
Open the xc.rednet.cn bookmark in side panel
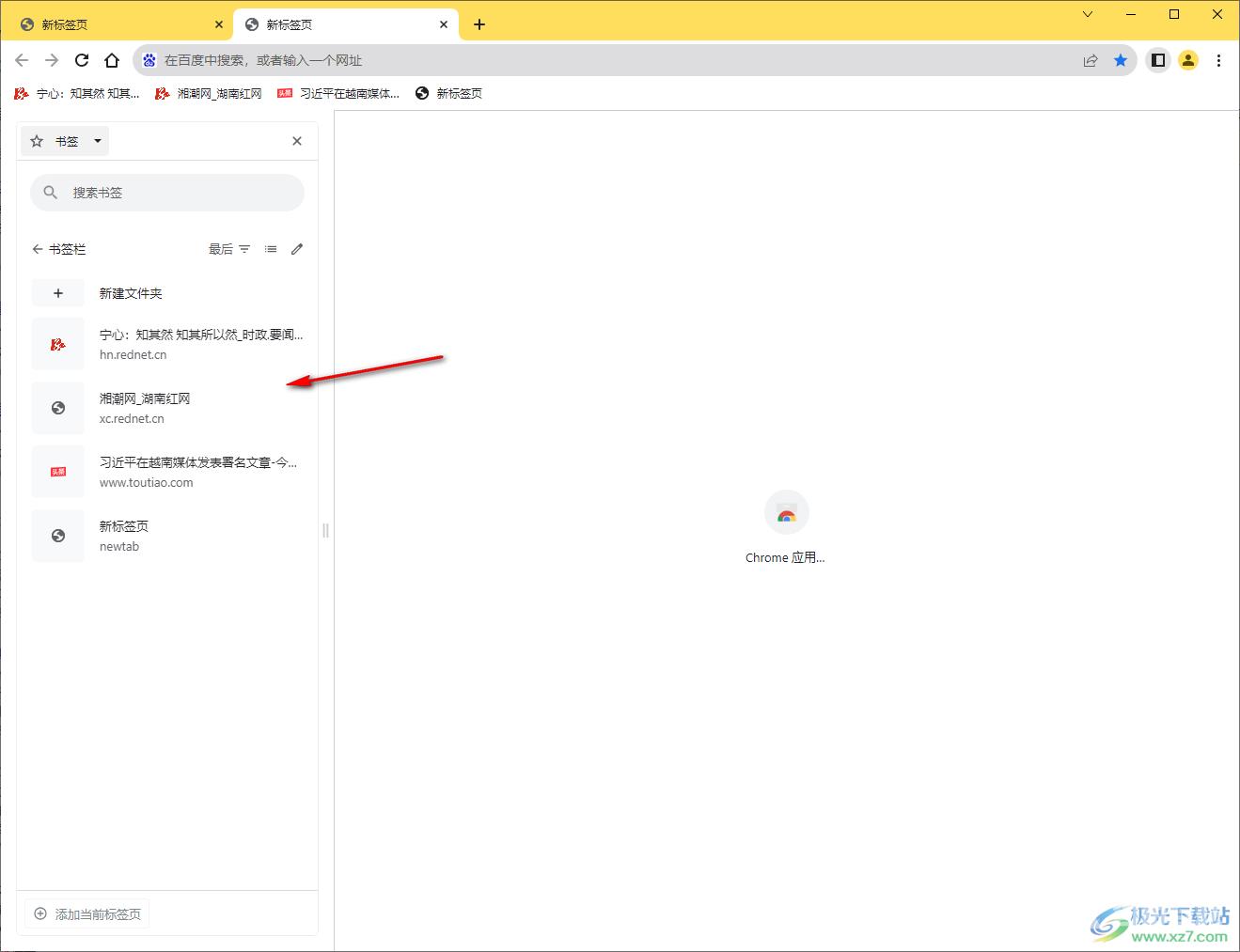coord(167,408)
